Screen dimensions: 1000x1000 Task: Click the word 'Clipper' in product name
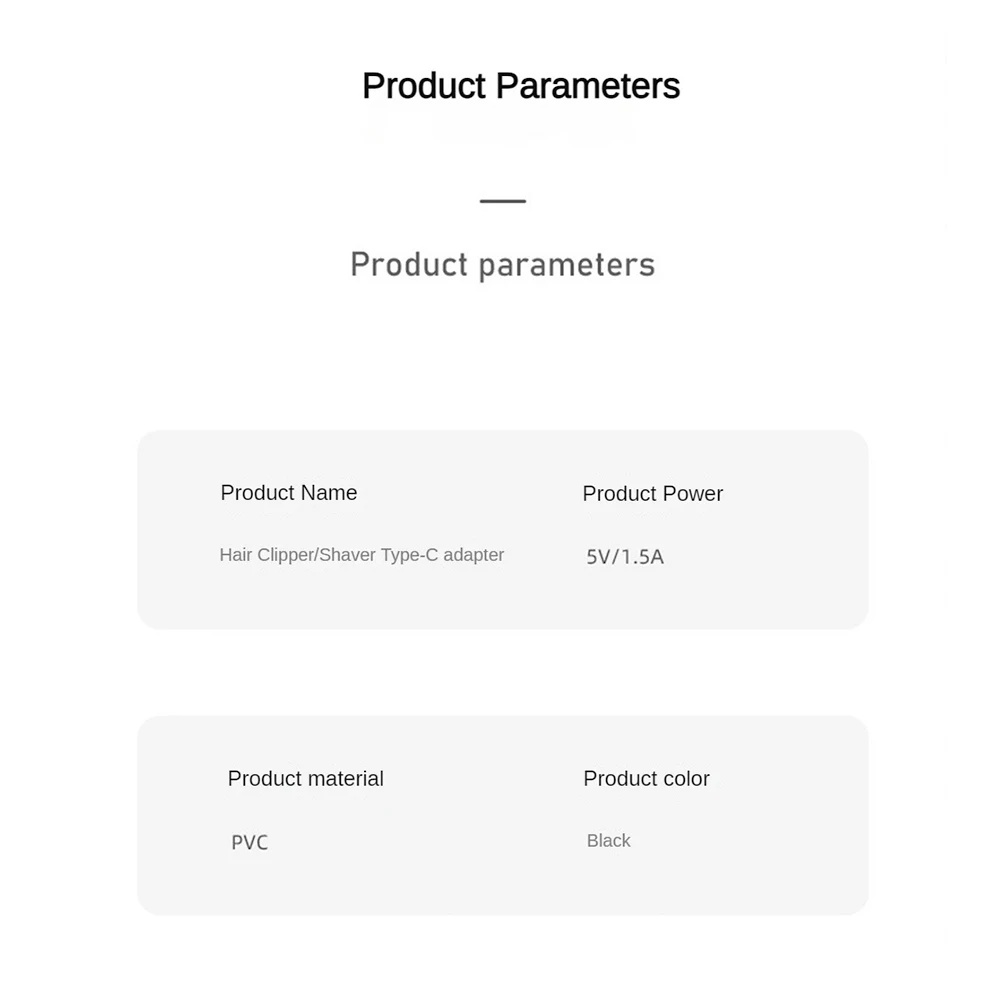285,555
